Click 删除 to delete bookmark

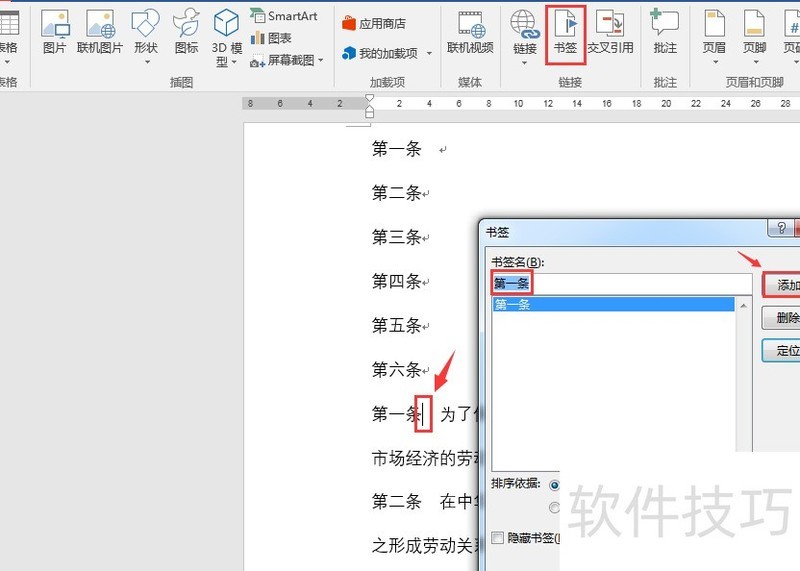pyautogui.click(x=781, y=318)
